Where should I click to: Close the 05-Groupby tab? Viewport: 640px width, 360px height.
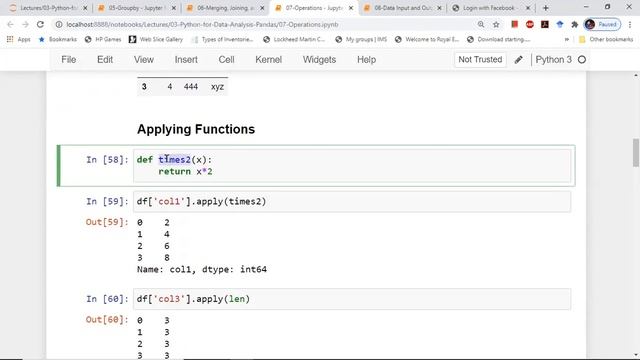pos(173,8)
